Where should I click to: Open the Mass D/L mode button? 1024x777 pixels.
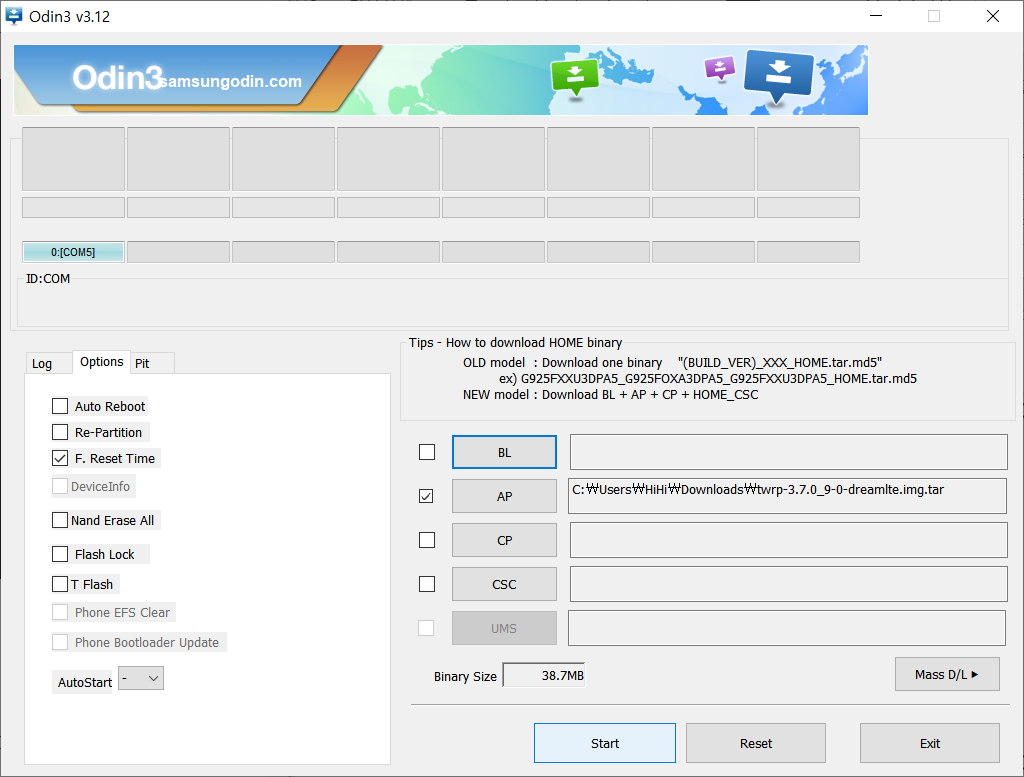tap(947, 674)
